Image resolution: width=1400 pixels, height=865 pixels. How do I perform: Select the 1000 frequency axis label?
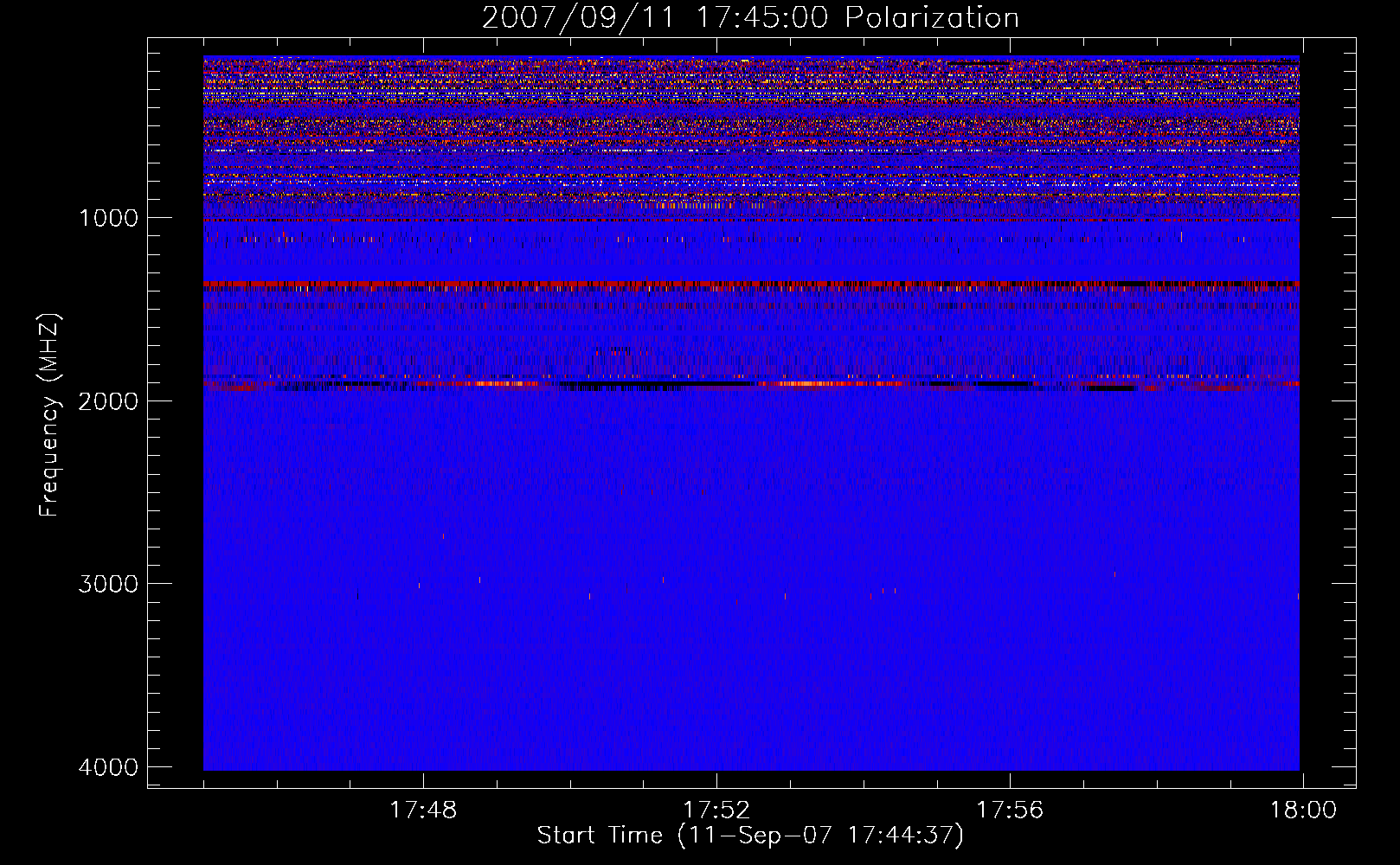click(108, 218)
